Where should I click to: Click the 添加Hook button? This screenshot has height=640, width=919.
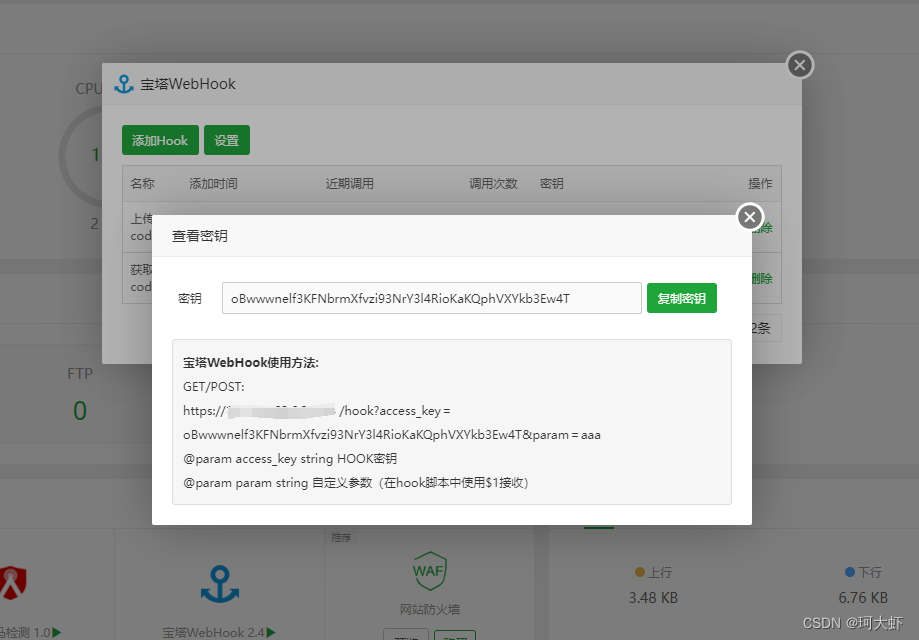[x=160, y=140]
